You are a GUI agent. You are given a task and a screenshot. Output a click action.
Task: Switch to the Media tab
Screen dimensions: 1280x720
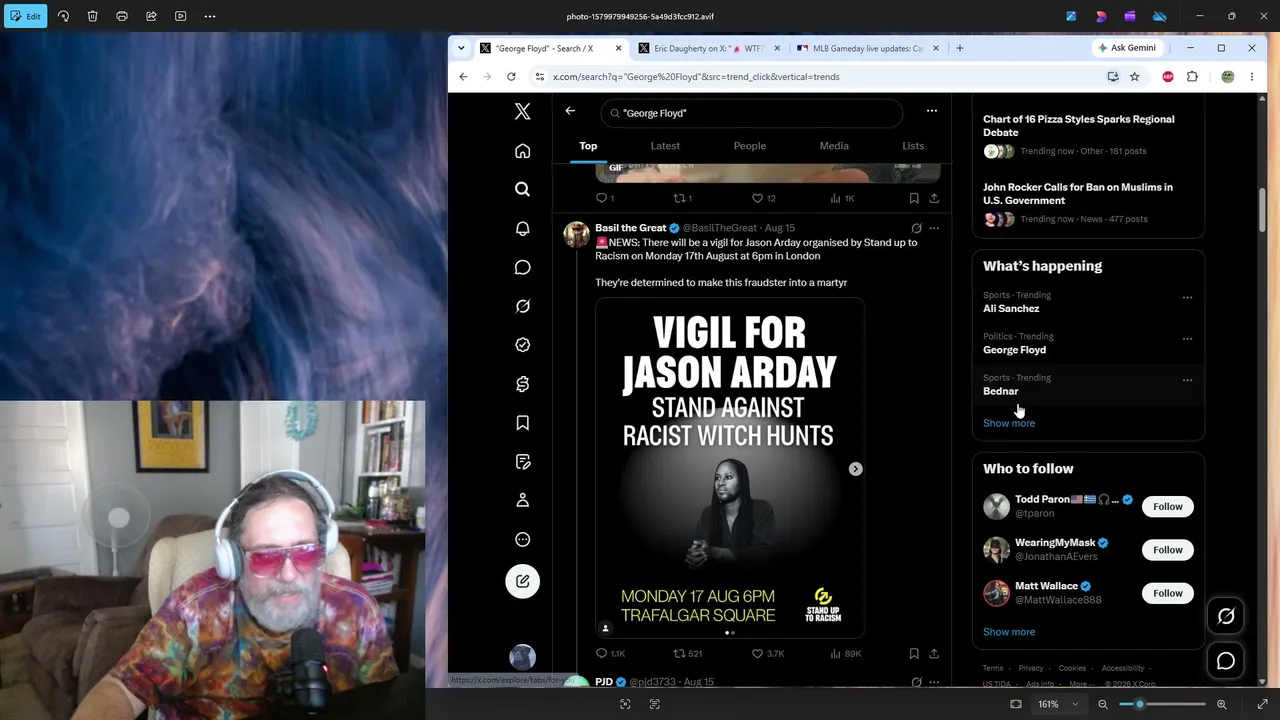coord(834,146)
